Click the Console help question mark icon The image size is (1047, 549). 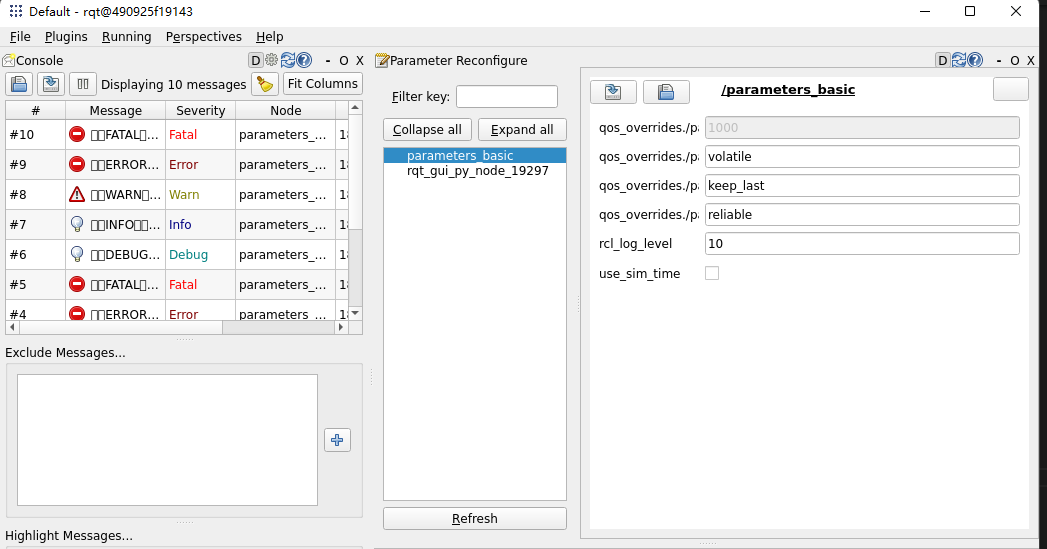click(x=304, y=60)
